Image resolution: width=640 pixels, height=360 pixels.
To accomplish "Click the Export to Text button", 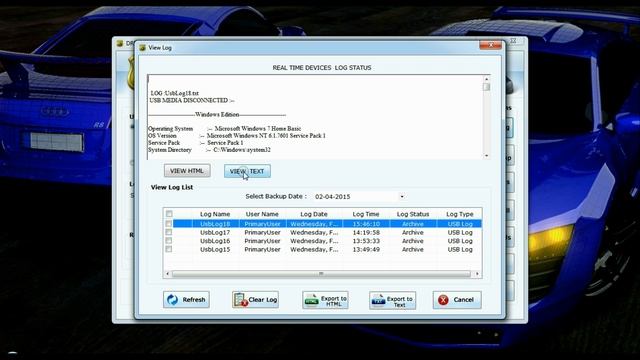I will coord(393,300).
